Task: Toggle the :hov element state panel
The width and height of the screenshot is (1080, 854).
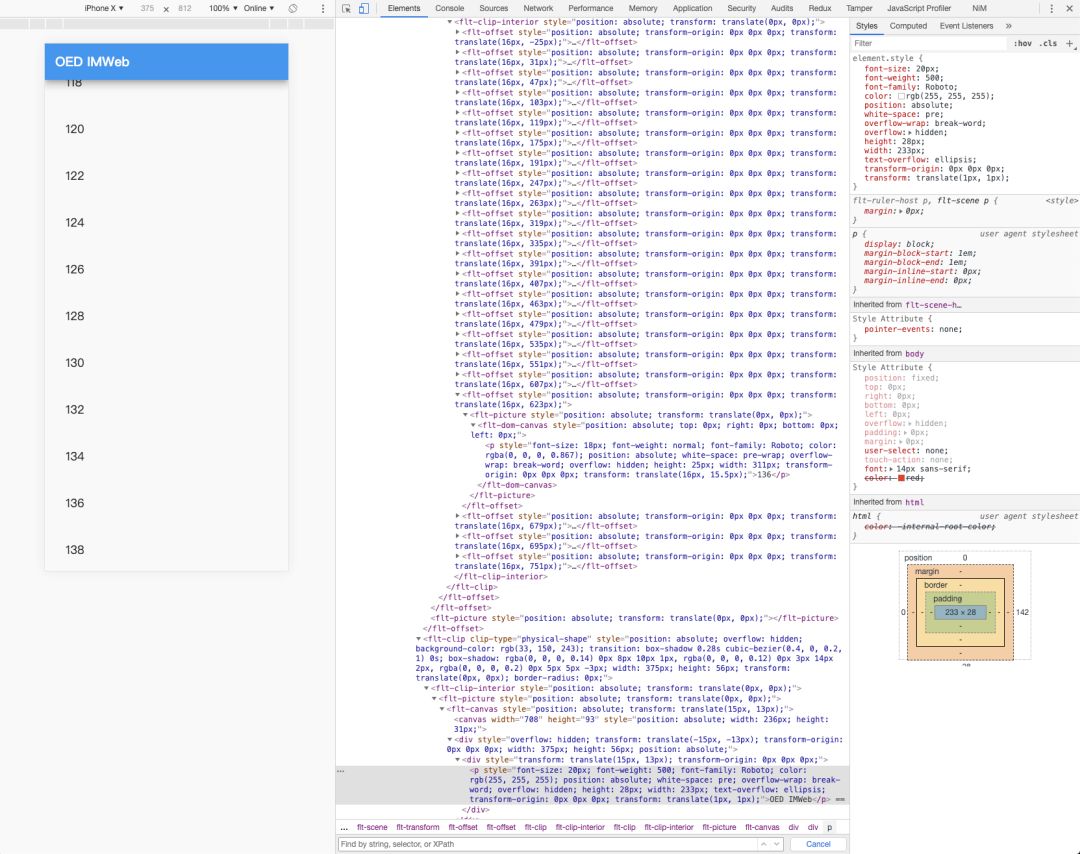Action: coord(1022,43)
